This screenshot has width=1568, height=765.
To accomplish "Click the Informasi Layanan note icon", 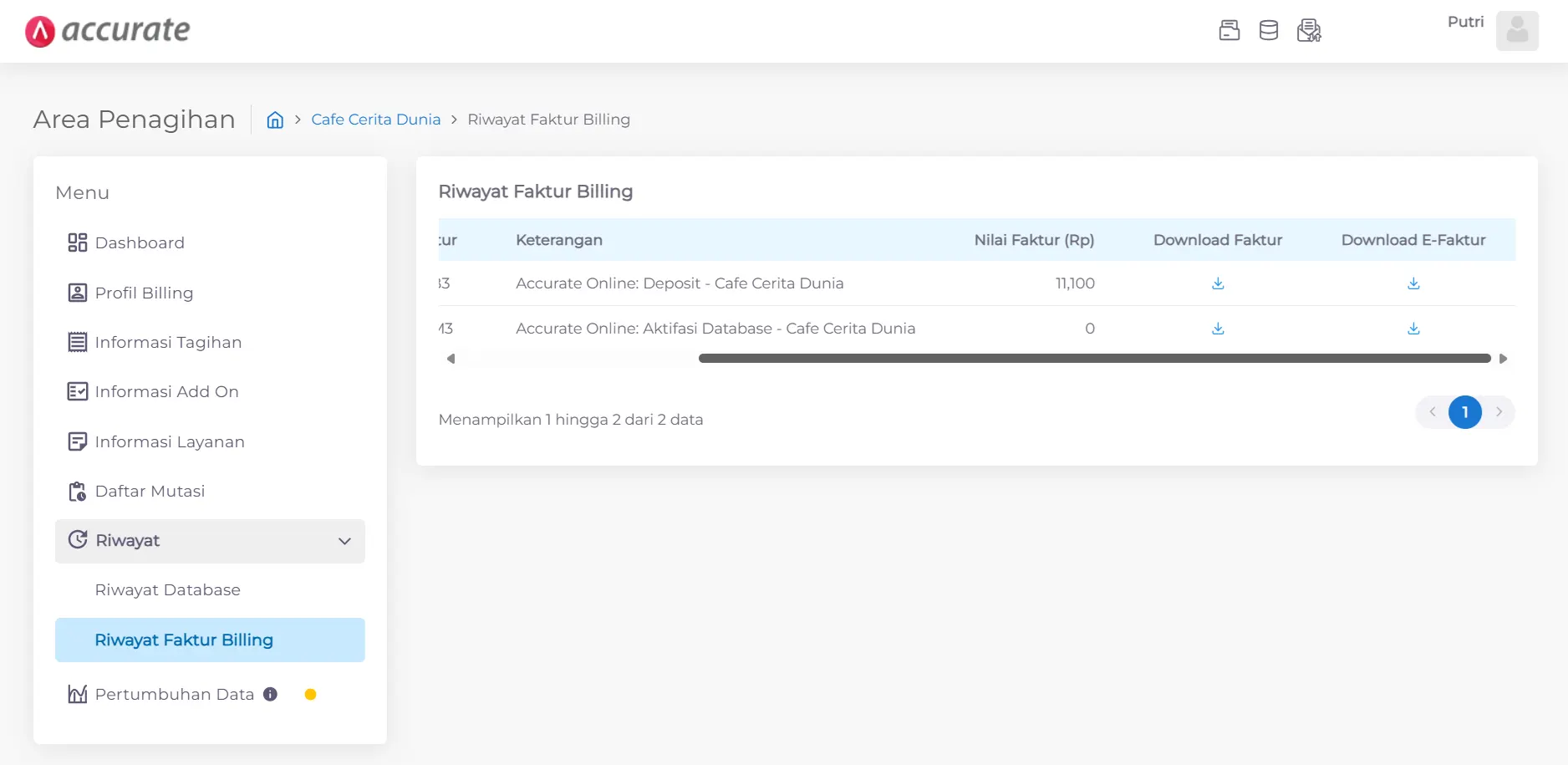I will coord(78,441).
